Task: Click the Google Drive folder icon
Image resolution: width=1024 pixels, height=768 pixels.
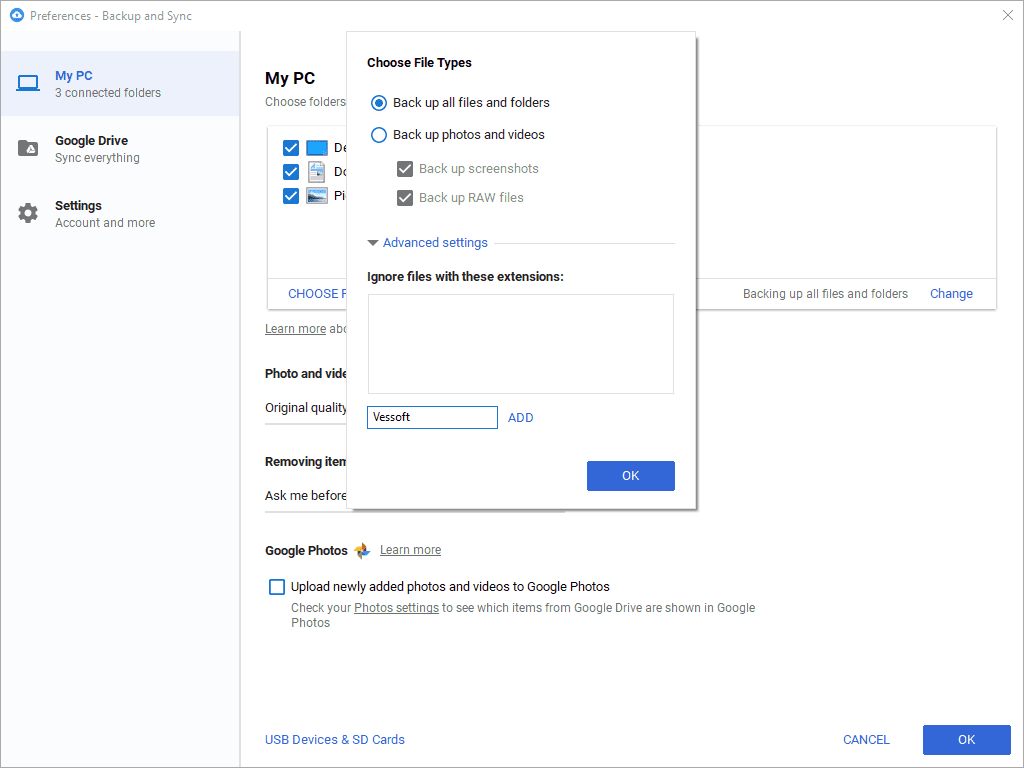Action: click(28, 149)
